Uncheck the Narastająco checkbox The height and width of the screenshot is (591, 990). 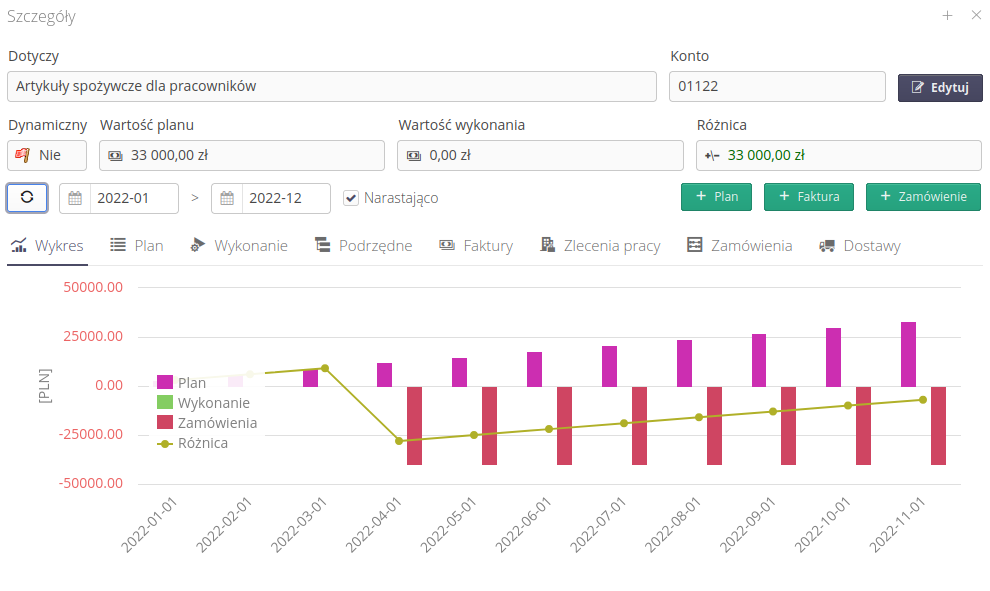tap(350, 197)
